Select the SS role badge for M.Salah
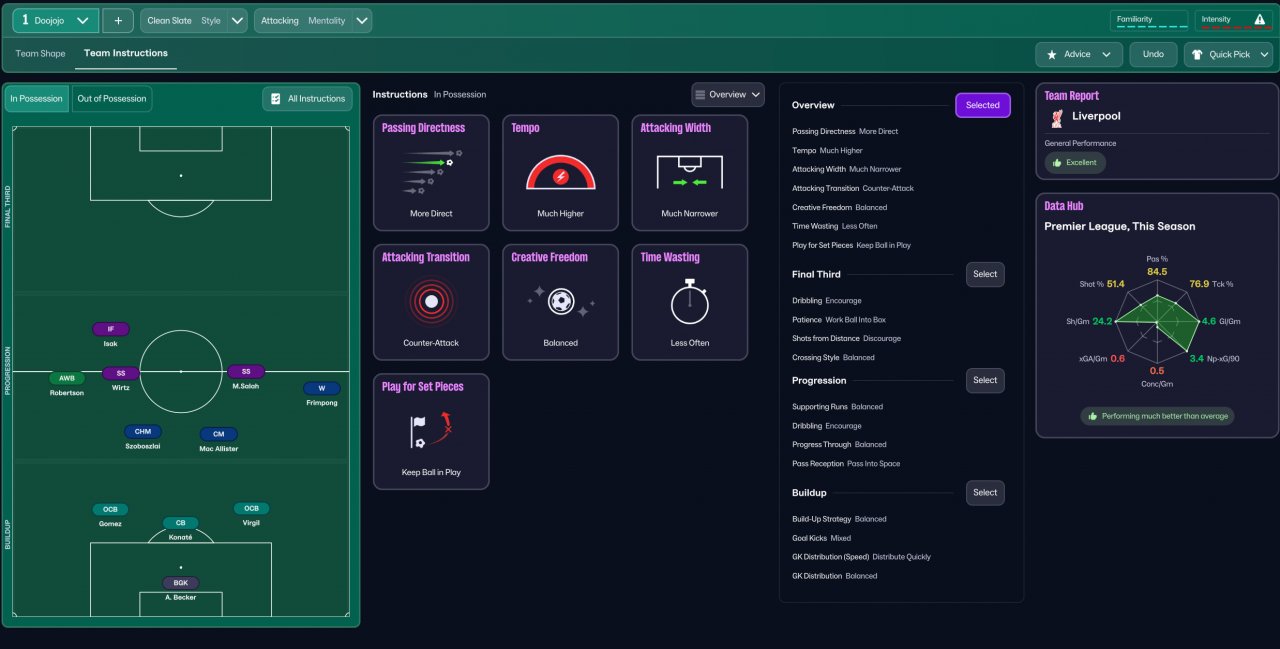 pos(246,371)
